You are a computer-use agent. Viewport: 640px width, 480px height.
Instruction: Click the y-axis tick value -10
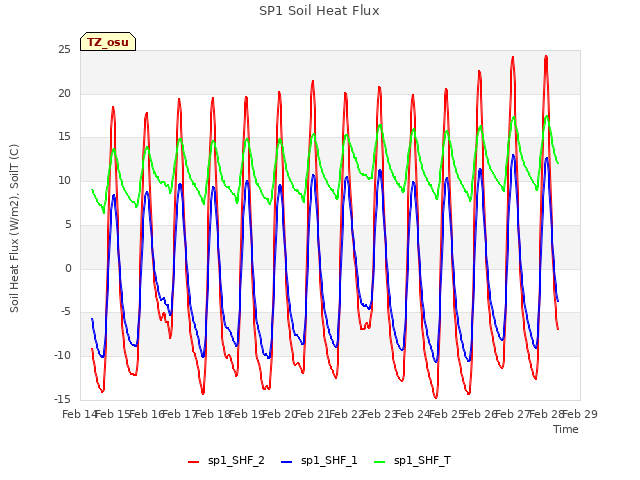coord(62,356)
